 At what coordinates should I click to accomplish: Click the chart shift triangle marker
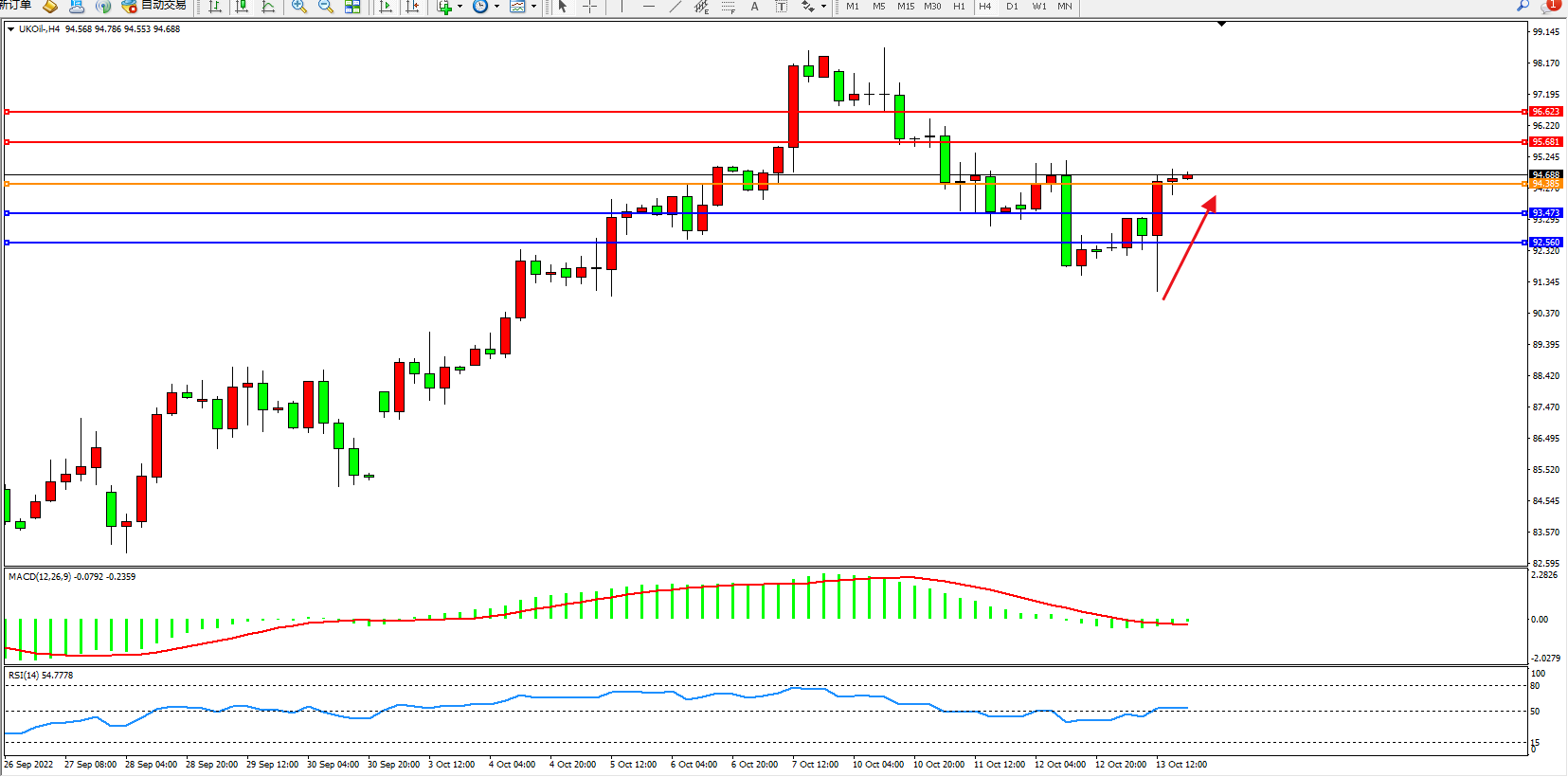point(1221,24)
